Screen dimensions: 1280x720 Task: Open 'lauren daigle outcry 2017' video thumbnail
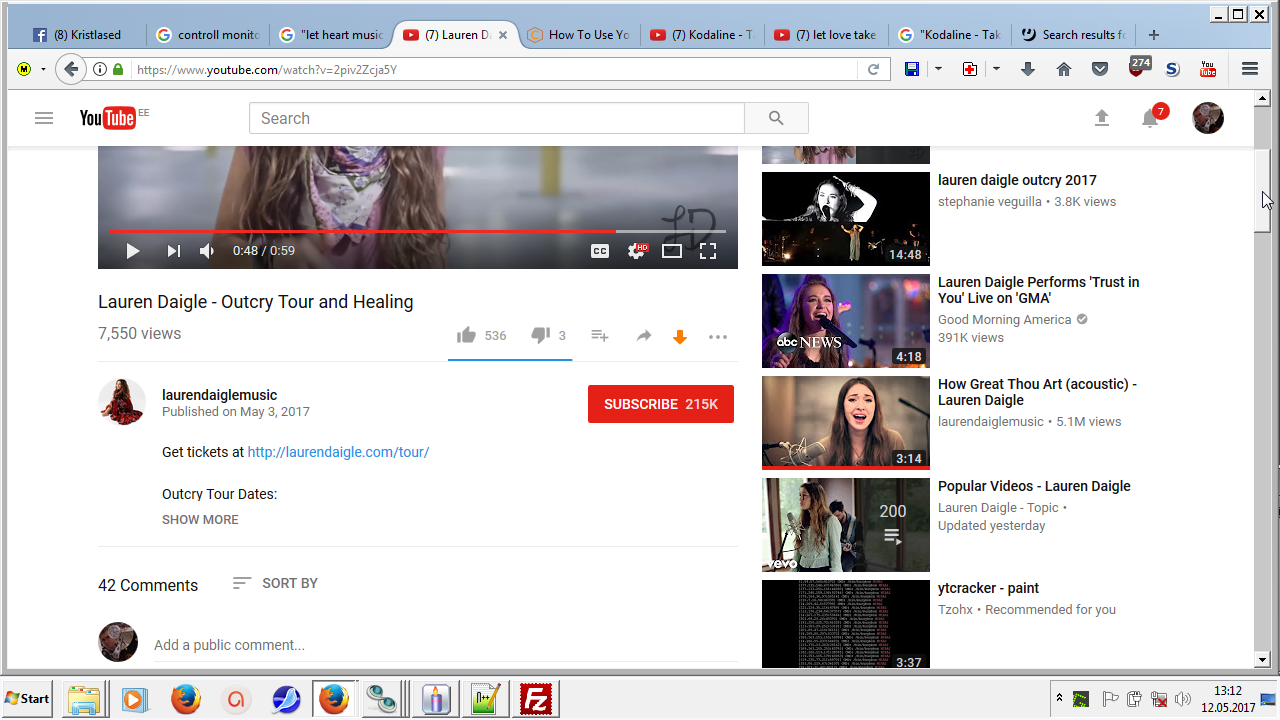click(846, 219)
